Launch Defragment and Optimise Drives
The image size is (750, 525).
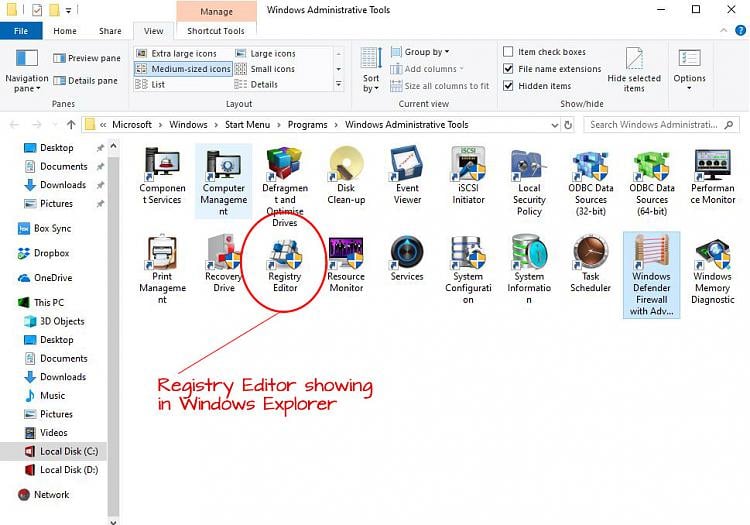coord(285,186)
